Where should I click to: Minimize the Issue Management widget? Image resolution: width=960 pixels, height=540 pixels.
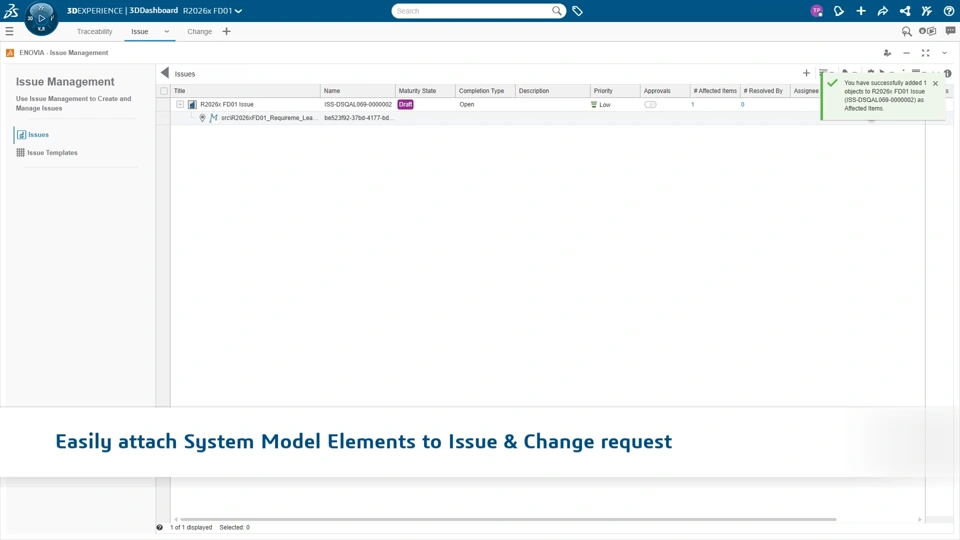tap(906, 53)
